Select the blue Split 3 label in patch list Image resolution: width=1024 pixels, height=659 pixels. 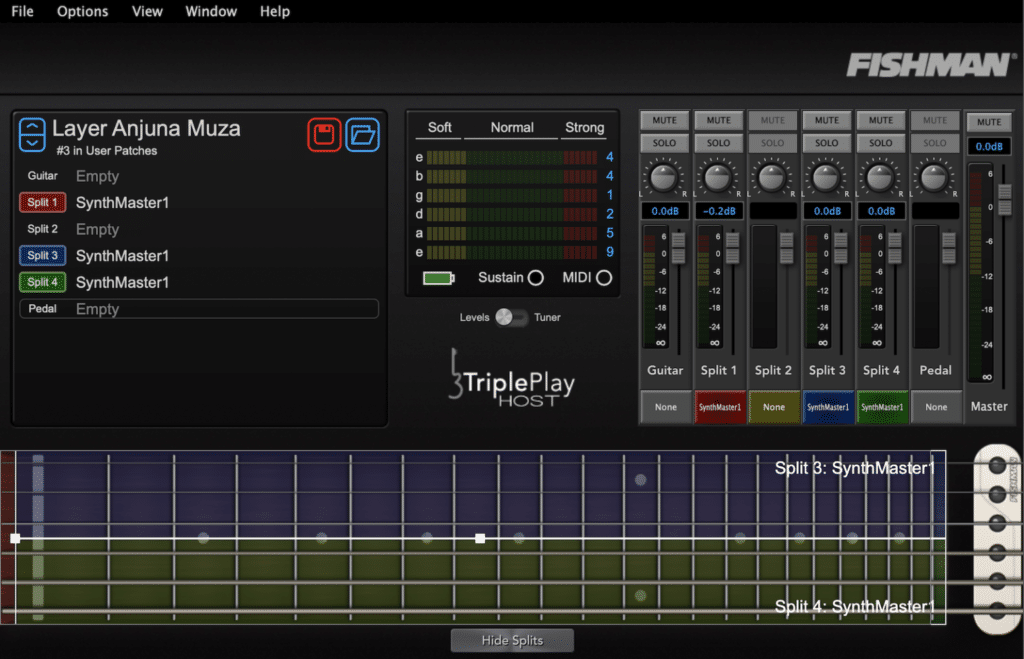coord(42,255)
